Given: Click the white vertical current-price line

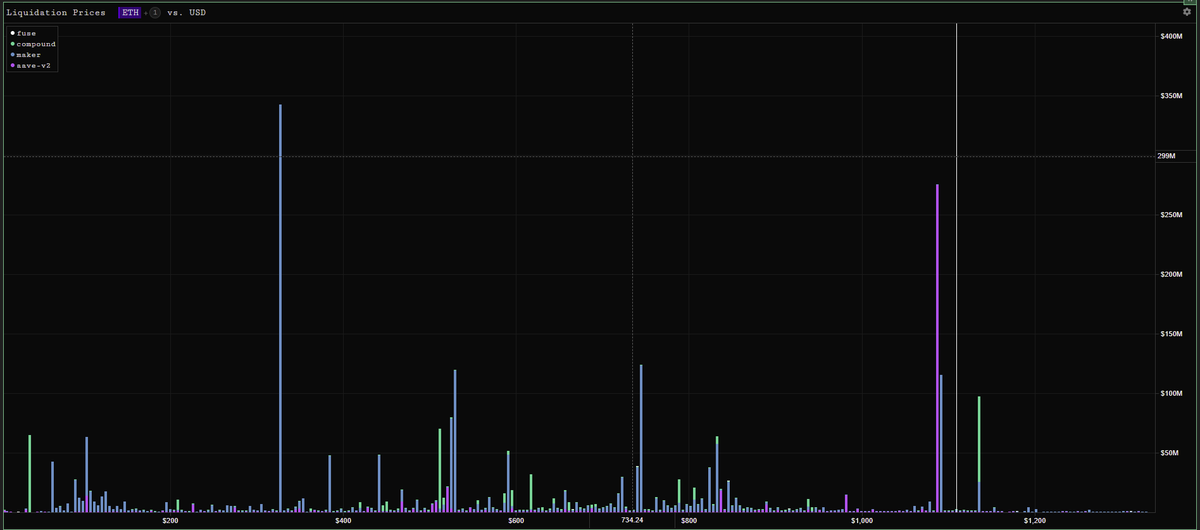Looking at the screenshot, I should pos(957,267).
